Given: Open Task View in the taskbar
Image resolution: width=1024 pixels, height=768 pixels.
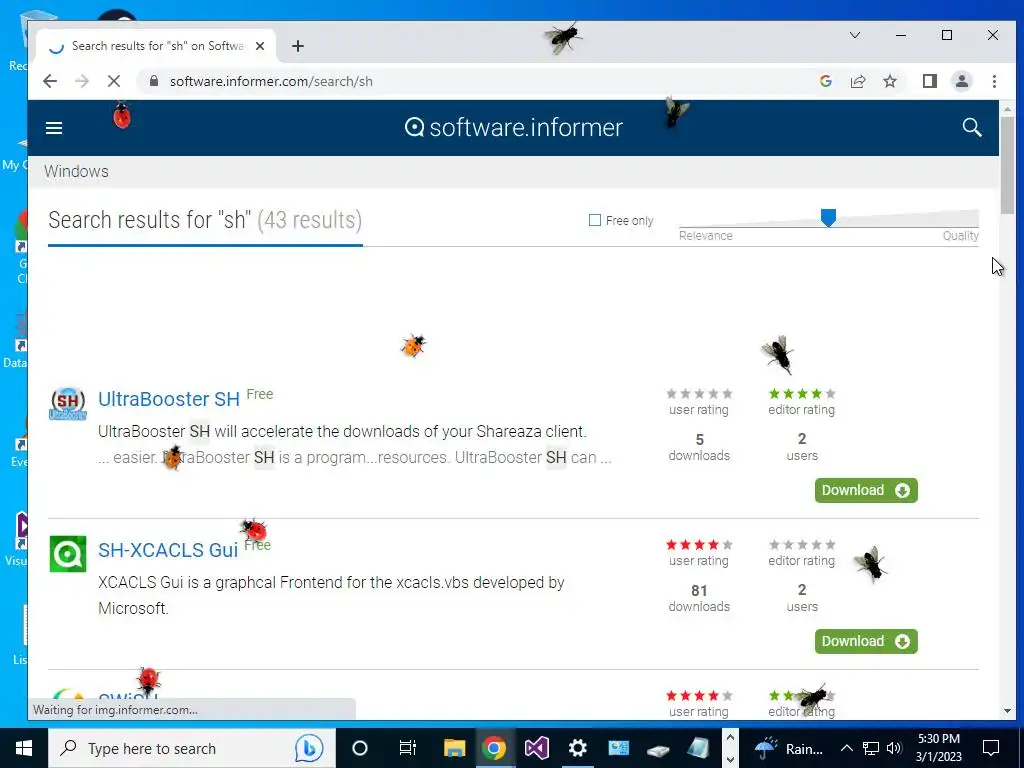Looking at the screenshot, I should coord(408,748).
